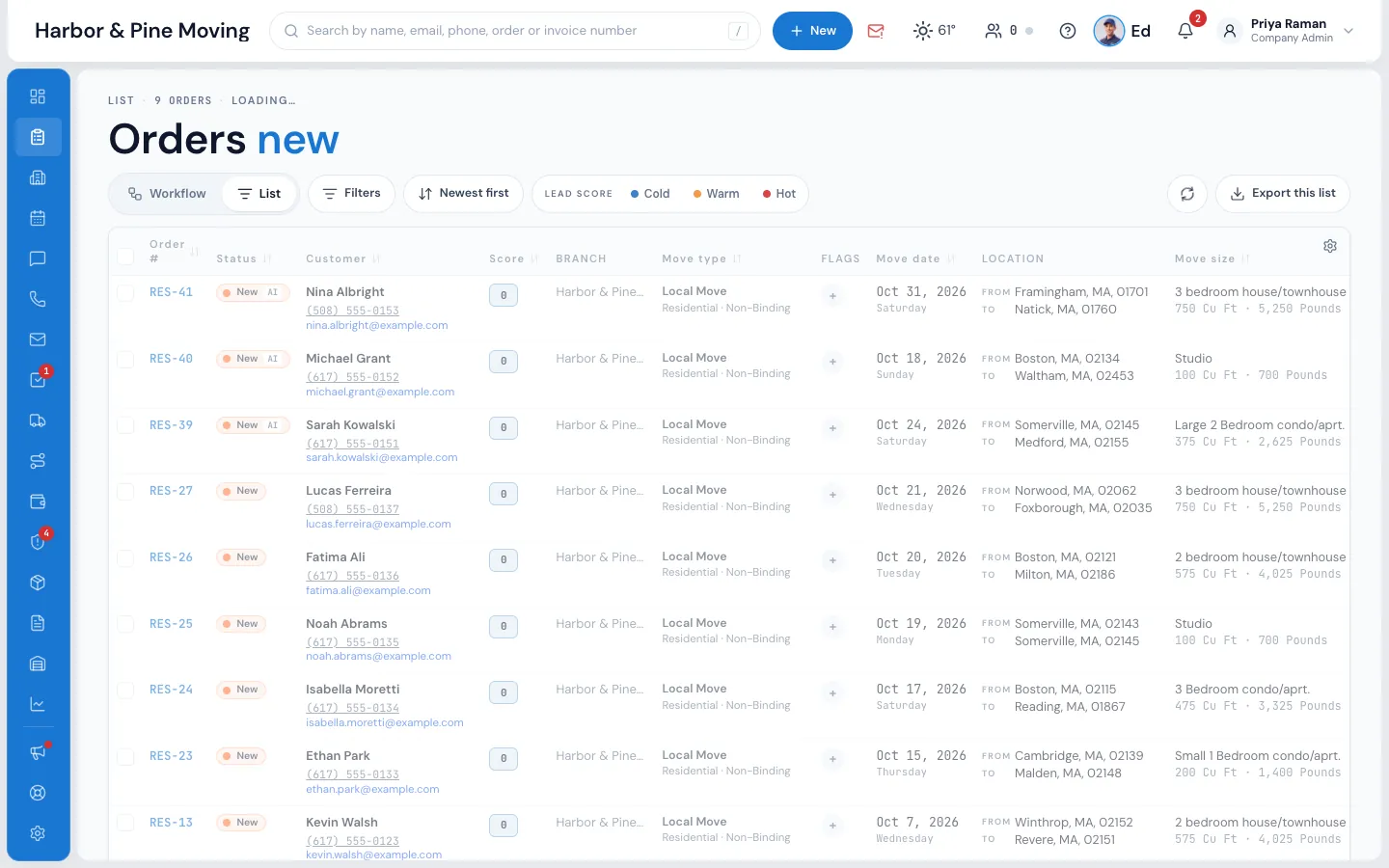This screenshot has height=868, width=1389.
Task: Open the notifications bell icon
Action: tap(1185, 31)
